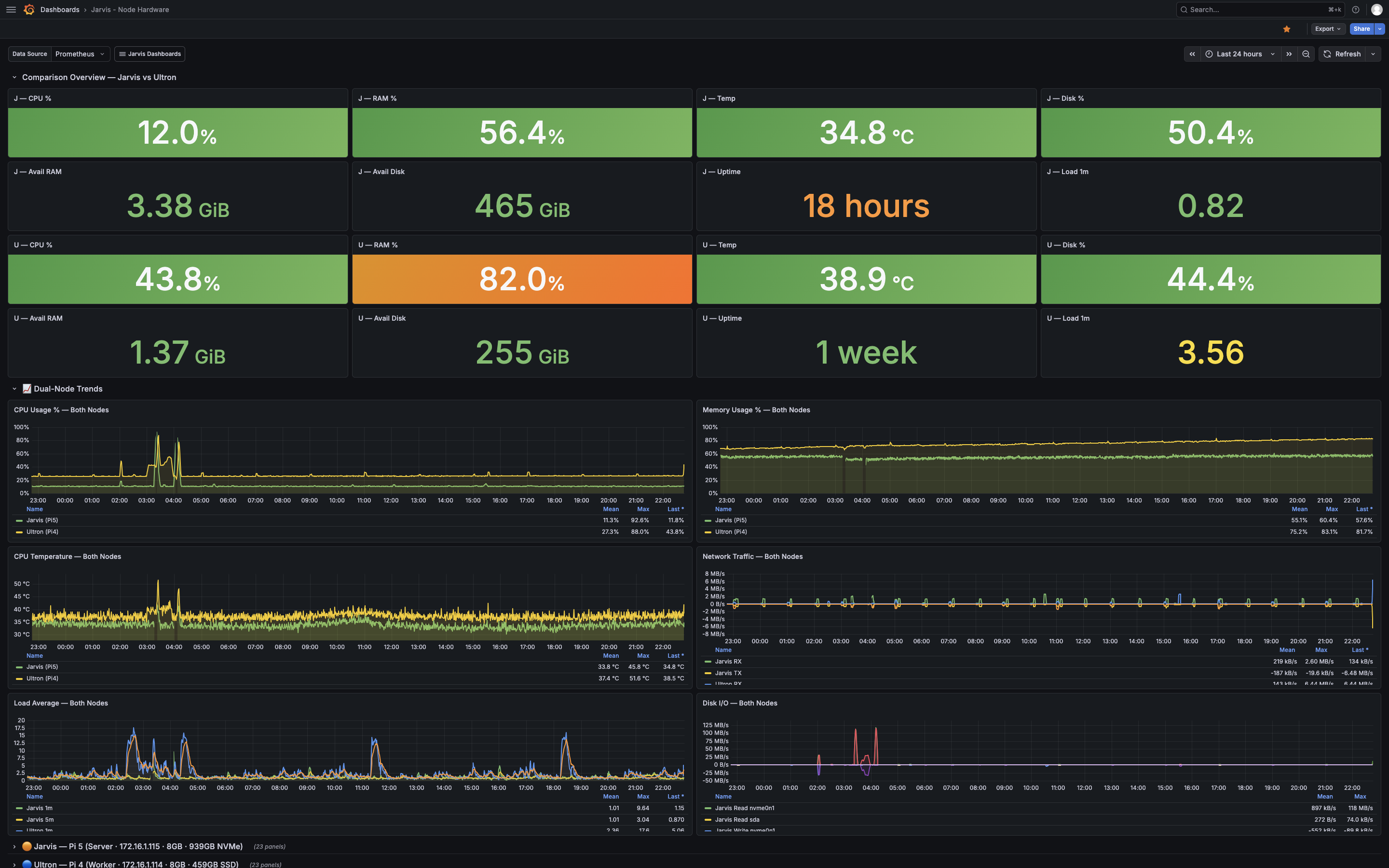Viewport: 1389px width, 868px height.
Task: Toggle Jarvis (Pi5) series in CPU Temperature legend
Action: click(x=42, y=666)
